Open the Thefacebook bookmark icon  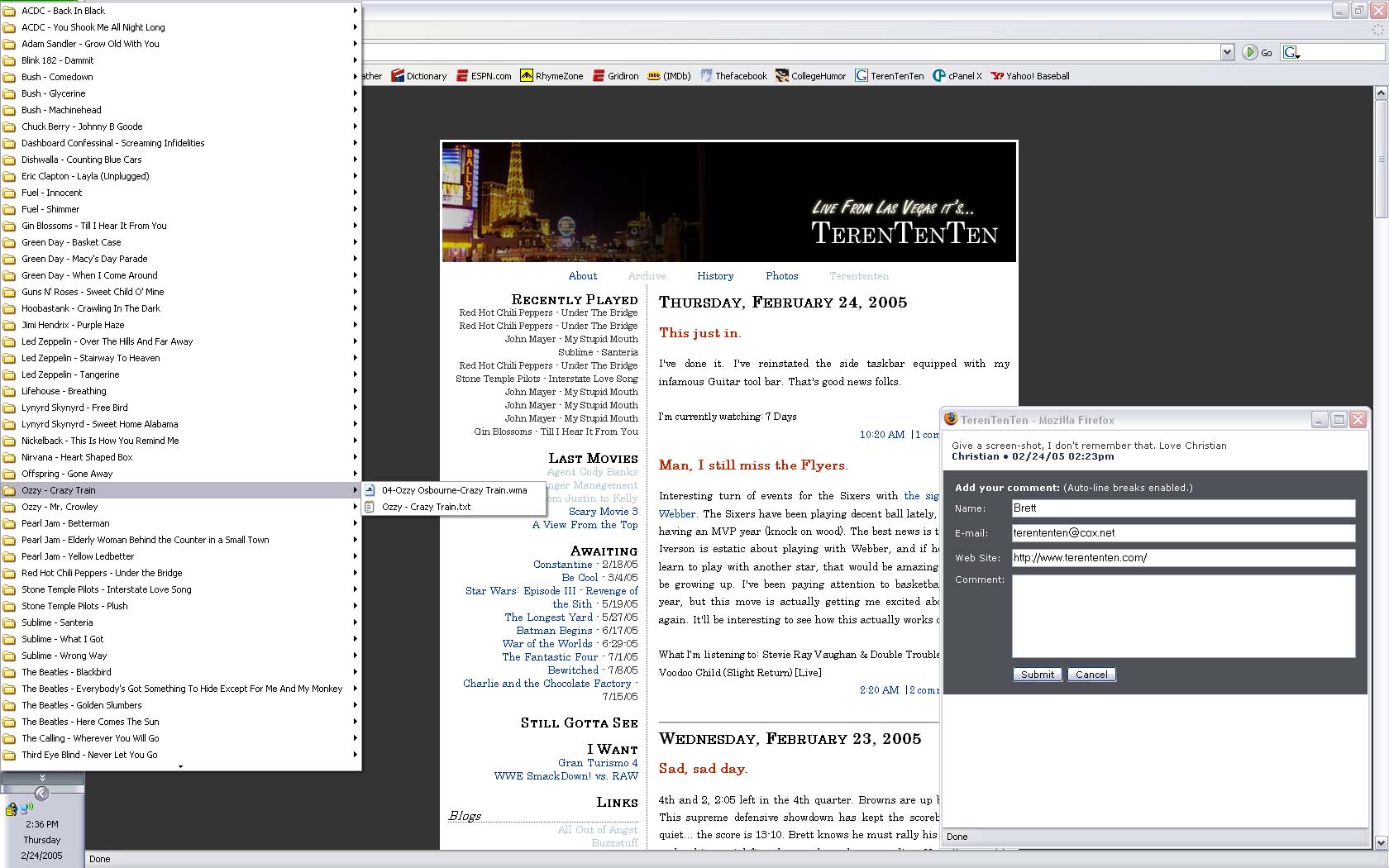coord(706,76)
